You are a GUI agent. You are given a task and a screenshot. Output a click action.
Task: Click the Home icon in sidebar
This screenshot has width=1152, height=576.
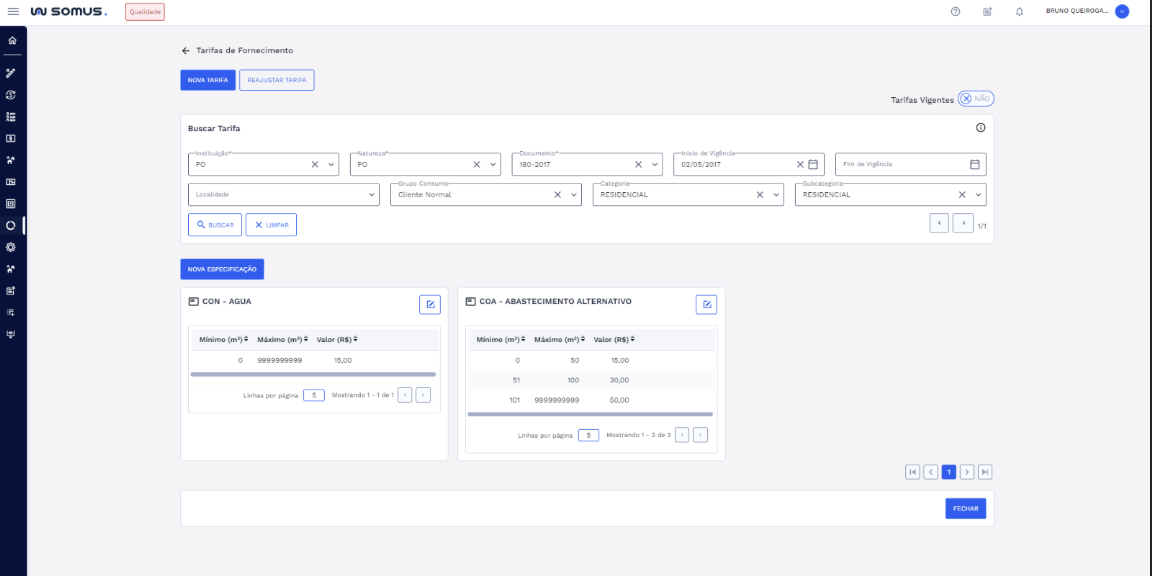coord(12,41)
